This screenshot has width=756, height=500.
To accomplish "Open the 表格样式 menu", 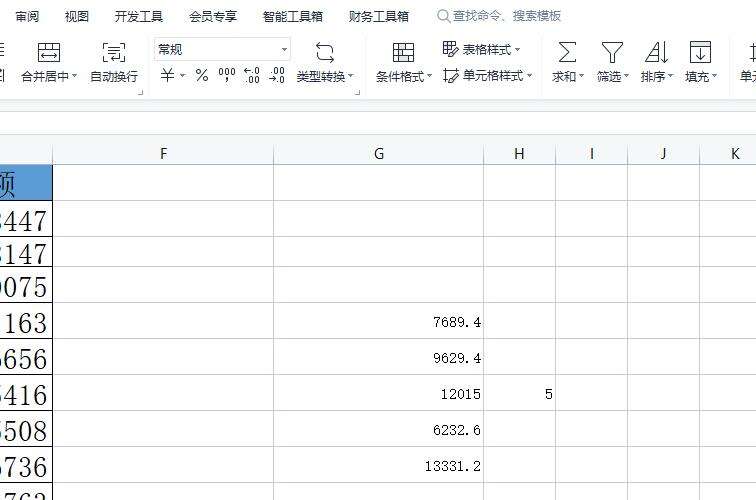I will point(481,49).
